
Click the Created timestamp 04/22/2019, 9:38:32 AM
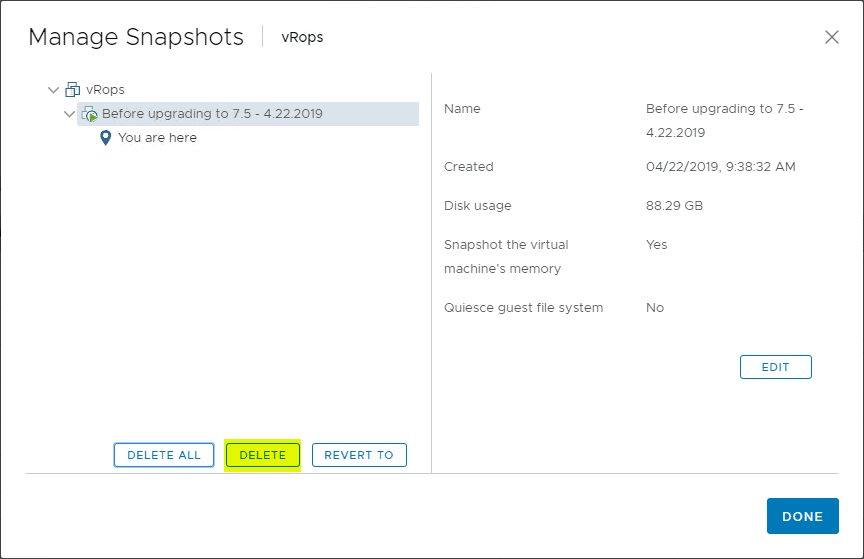720,167
